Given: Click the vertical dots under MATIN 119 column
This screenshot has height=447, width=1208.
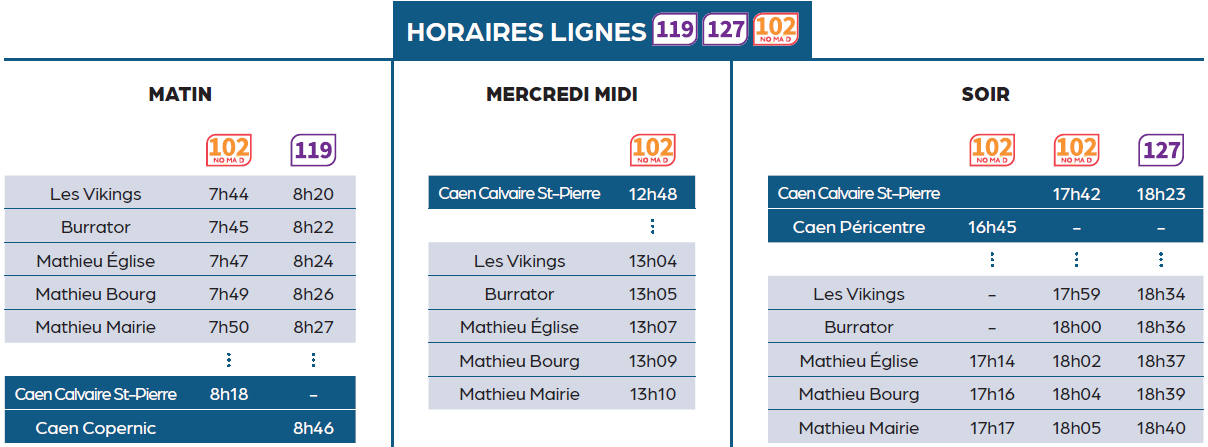Looking at the screenshot, I should click(313, 360).
